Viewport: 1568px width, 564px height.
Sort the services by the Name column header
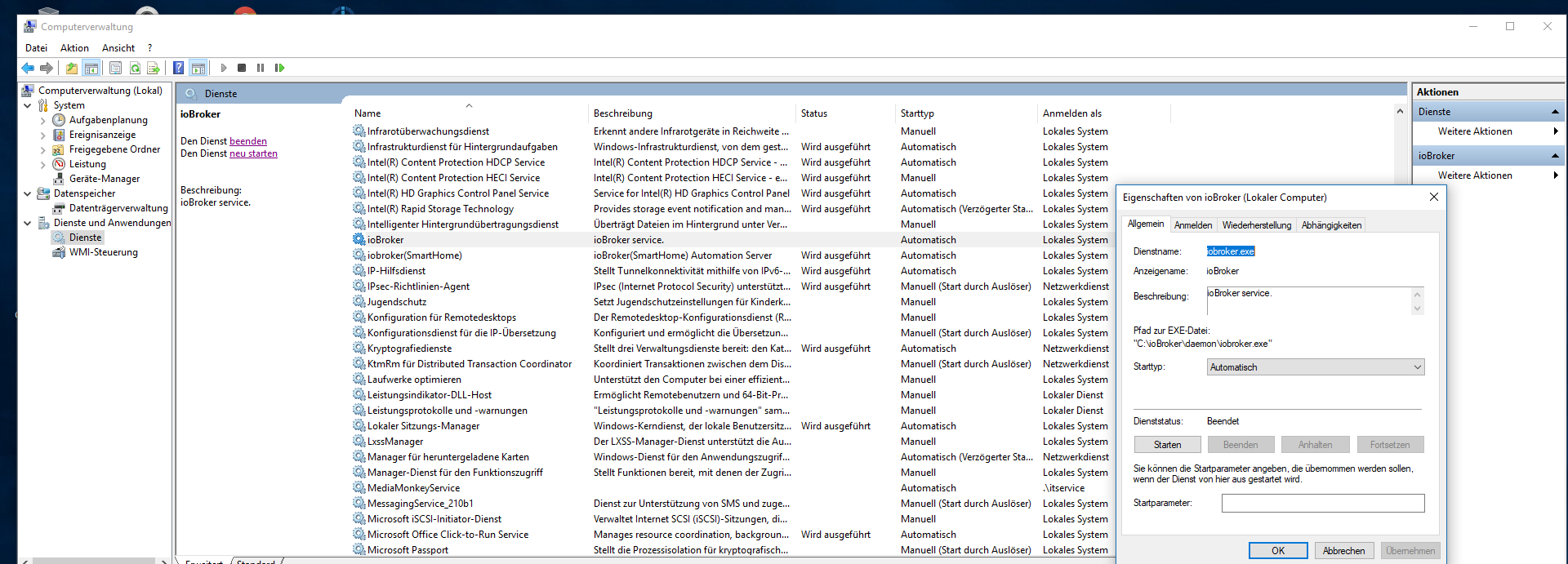click(469, 113)
